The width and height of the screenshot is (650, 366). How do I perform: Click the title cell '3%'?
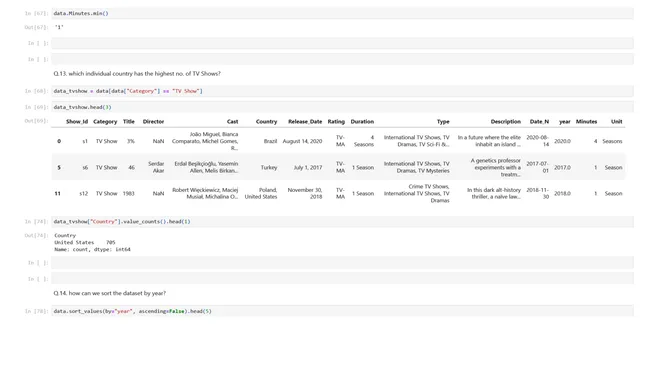pyautogui.click(x=131, y=141)
